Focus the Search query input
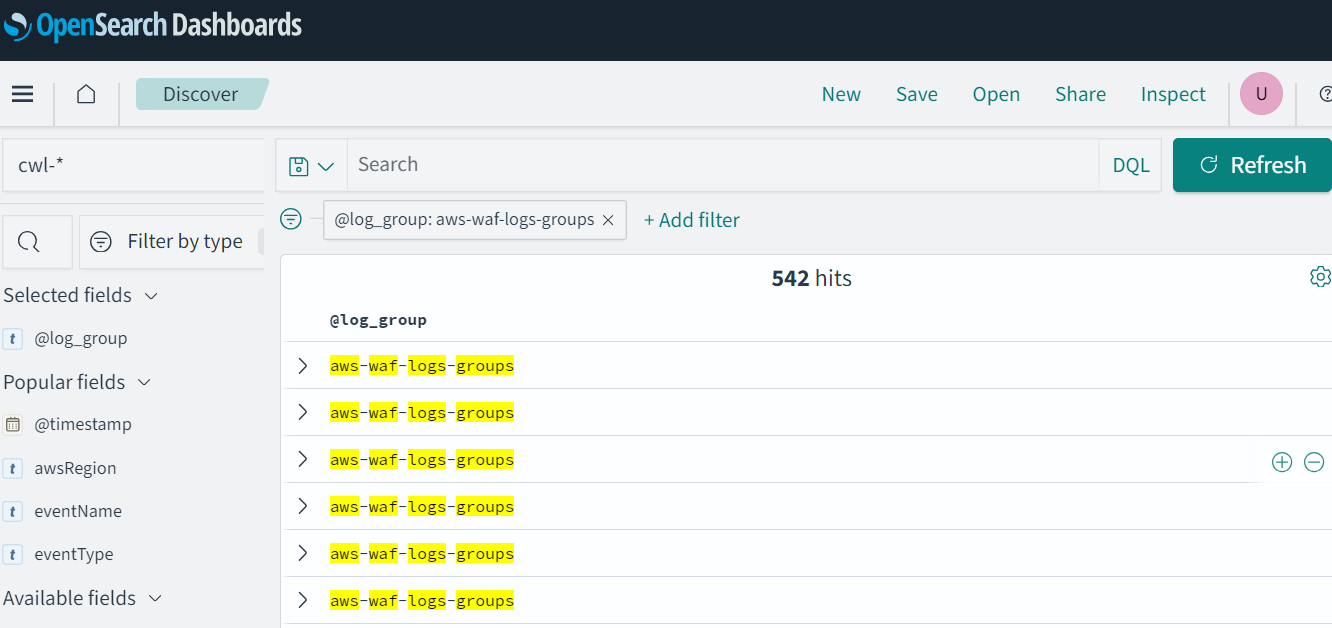This screenshot has width=1332, height=628. [x=723, y=165]
